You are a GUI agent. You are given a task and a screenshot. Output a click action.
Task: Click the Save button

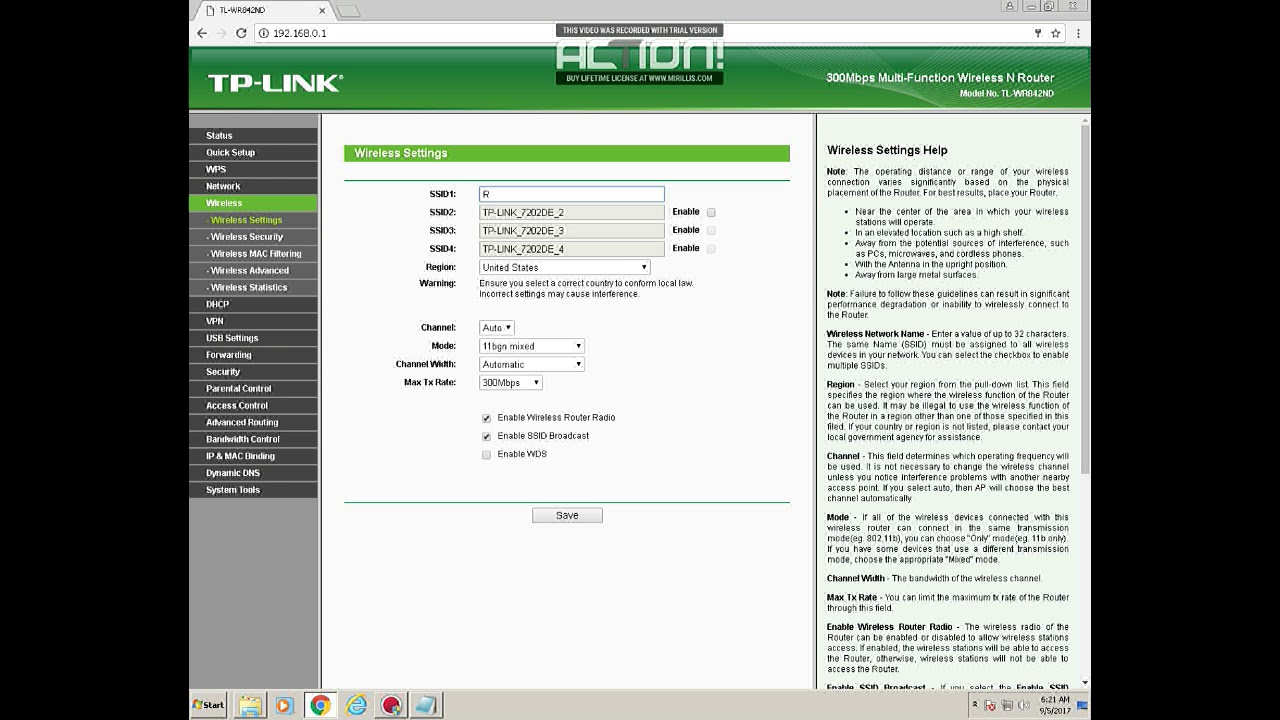[567, 515]
